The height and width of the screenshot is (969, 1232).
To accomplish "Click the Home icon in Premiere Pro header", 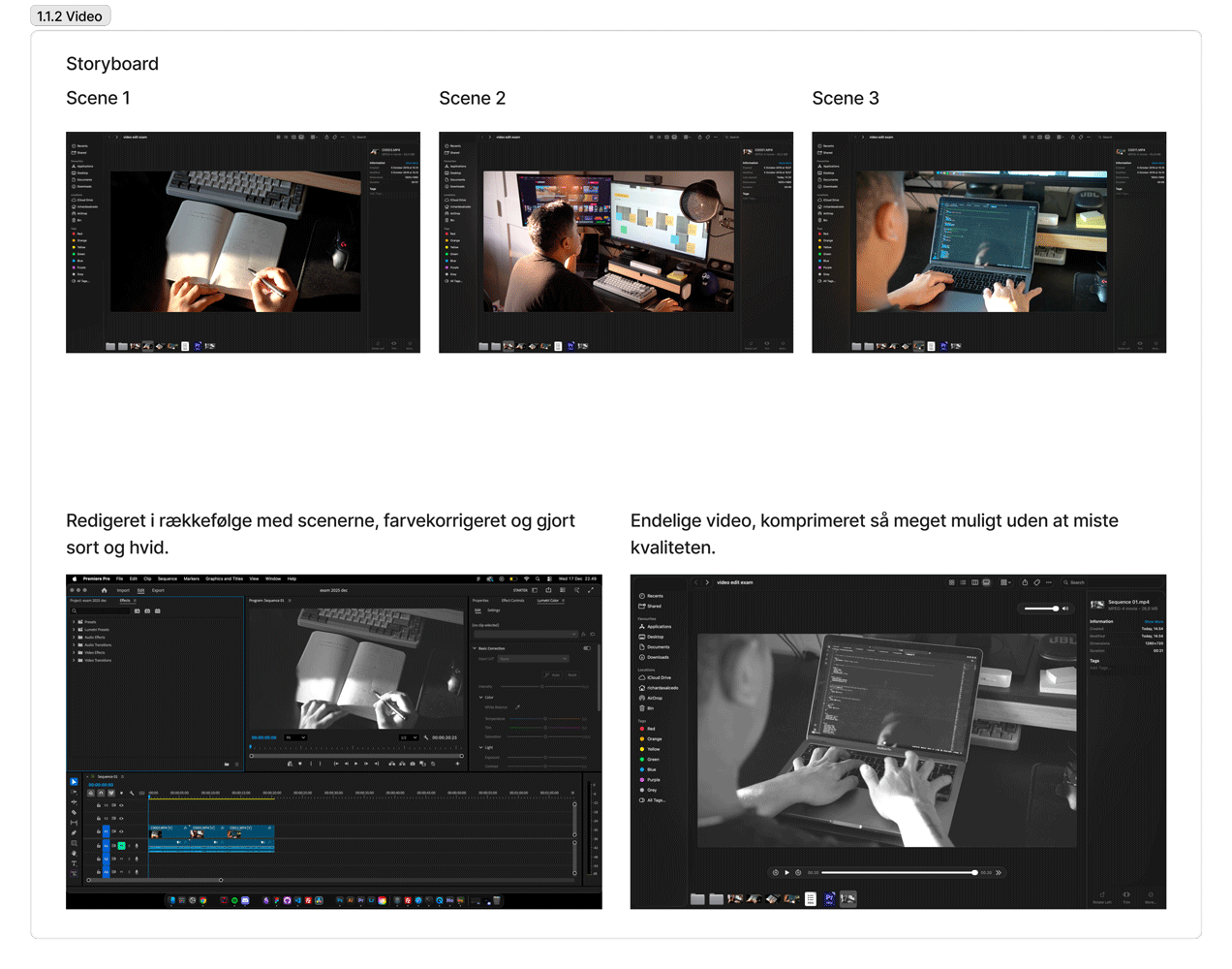I will pyautogui.click(x=104, y=590).
